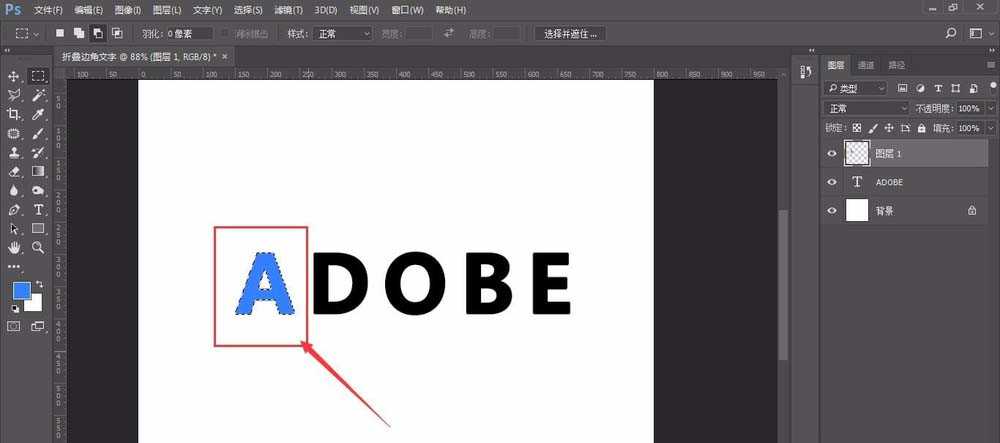Pick the Eyedropper tool
Image resolution: width=1000 pixels, height=443 pixels.
pos(38,114)
